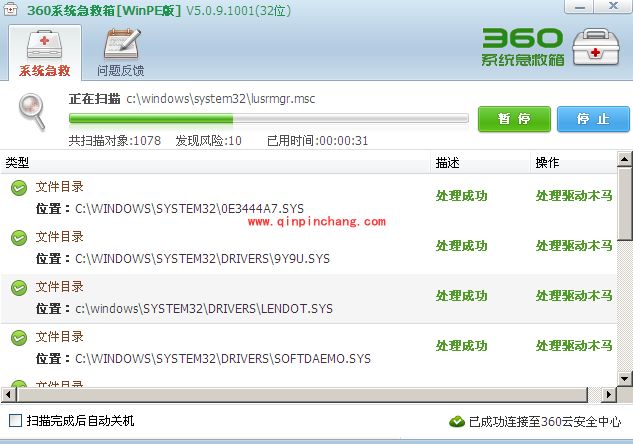Click the app icon in the title bar
Screen dimensions: 633x444
pyautogui.click(x=10, y=9)
